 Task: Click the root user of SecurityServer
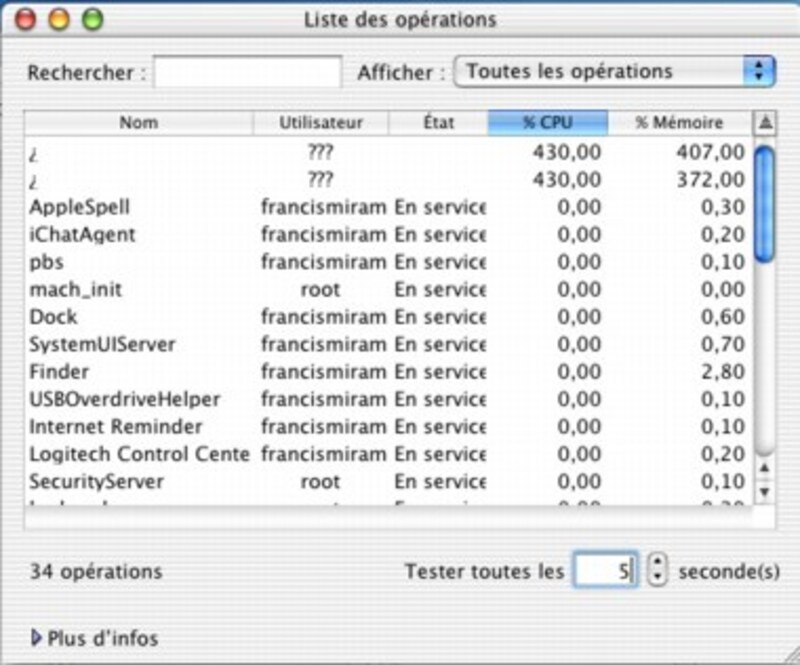coord(320,482)
